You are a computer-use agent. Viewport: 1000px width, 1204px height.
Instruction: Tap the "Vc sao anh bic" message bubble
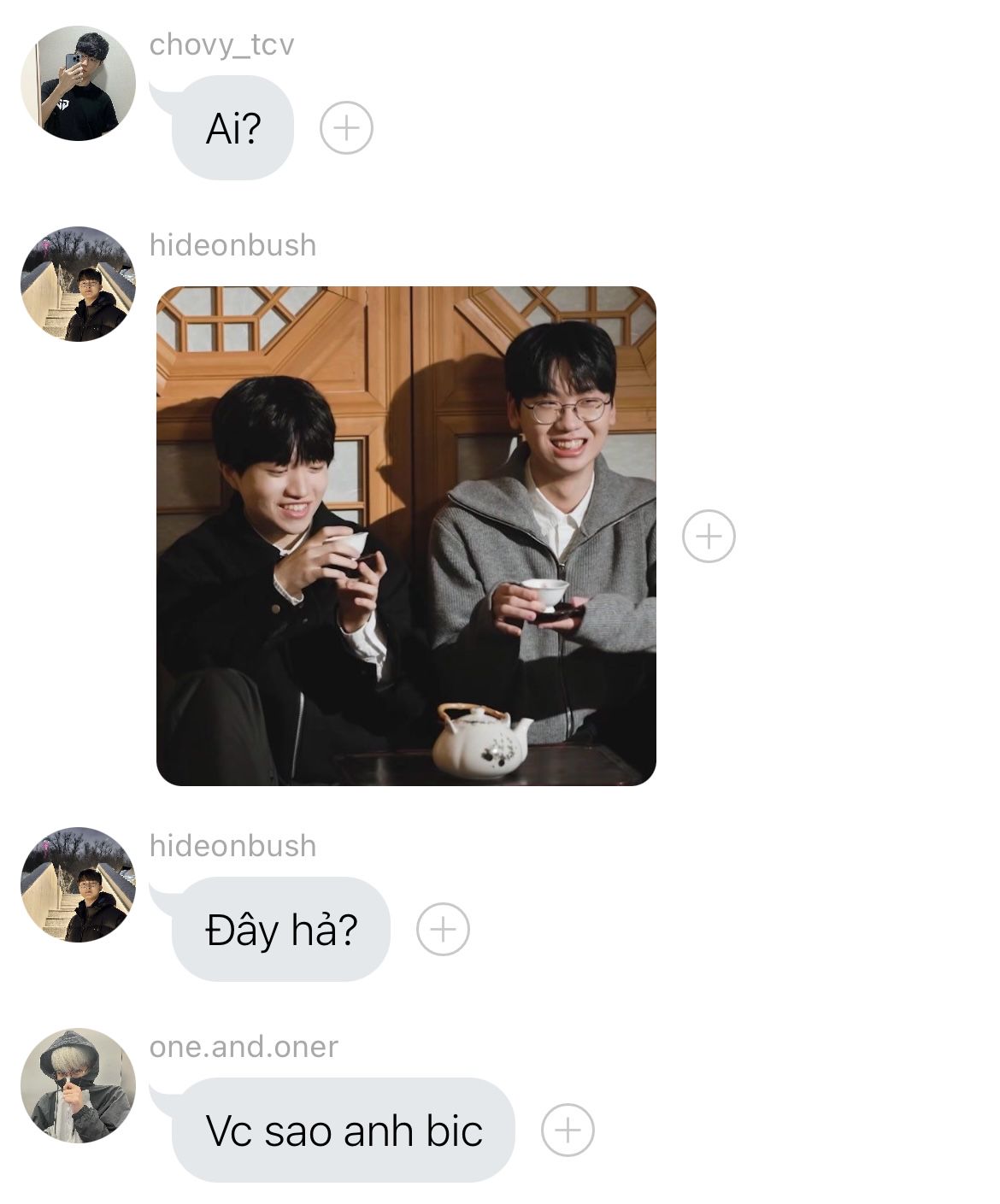pyautogui.click(x=344, y=1130)
